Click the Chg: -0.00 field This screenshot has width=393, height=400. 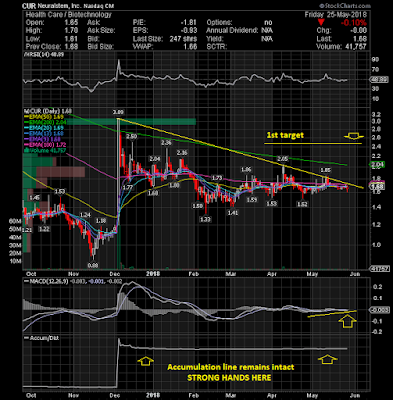pos(342,31)
